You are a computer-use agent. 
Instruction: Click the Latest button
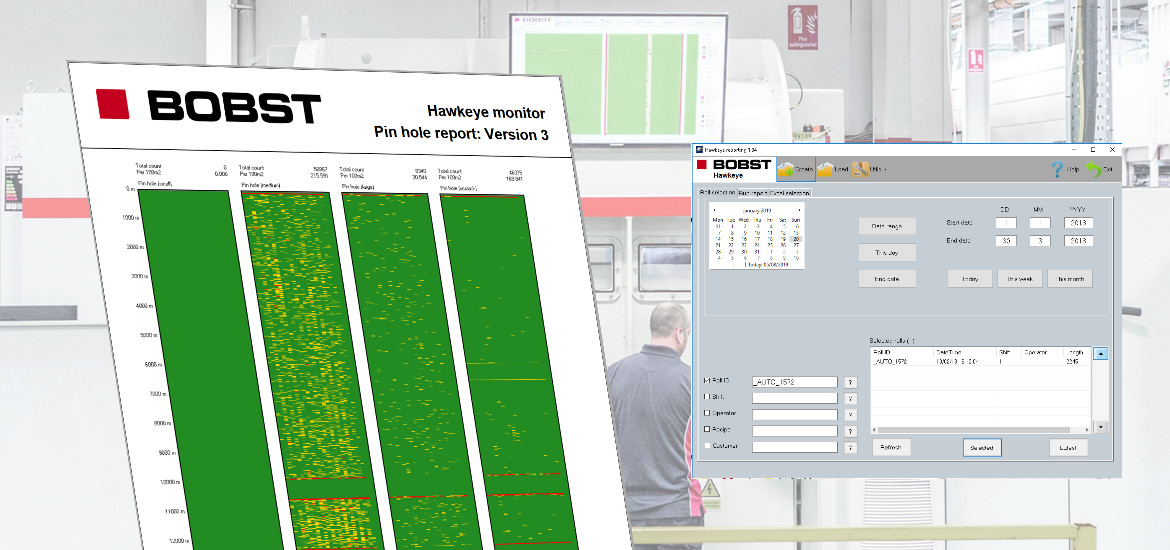[x=1069, y=448]
